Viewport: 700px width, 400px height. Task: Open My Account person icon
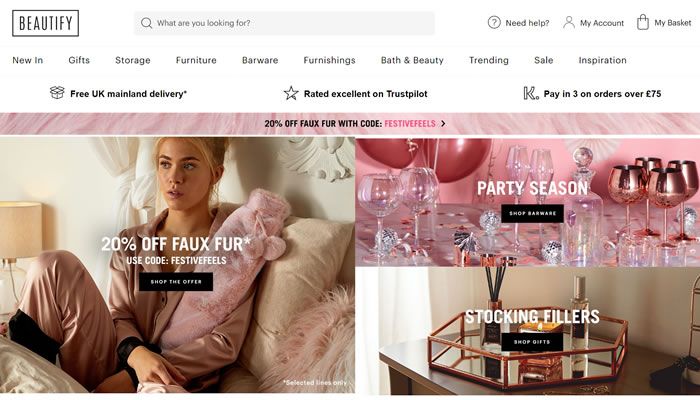569,22
